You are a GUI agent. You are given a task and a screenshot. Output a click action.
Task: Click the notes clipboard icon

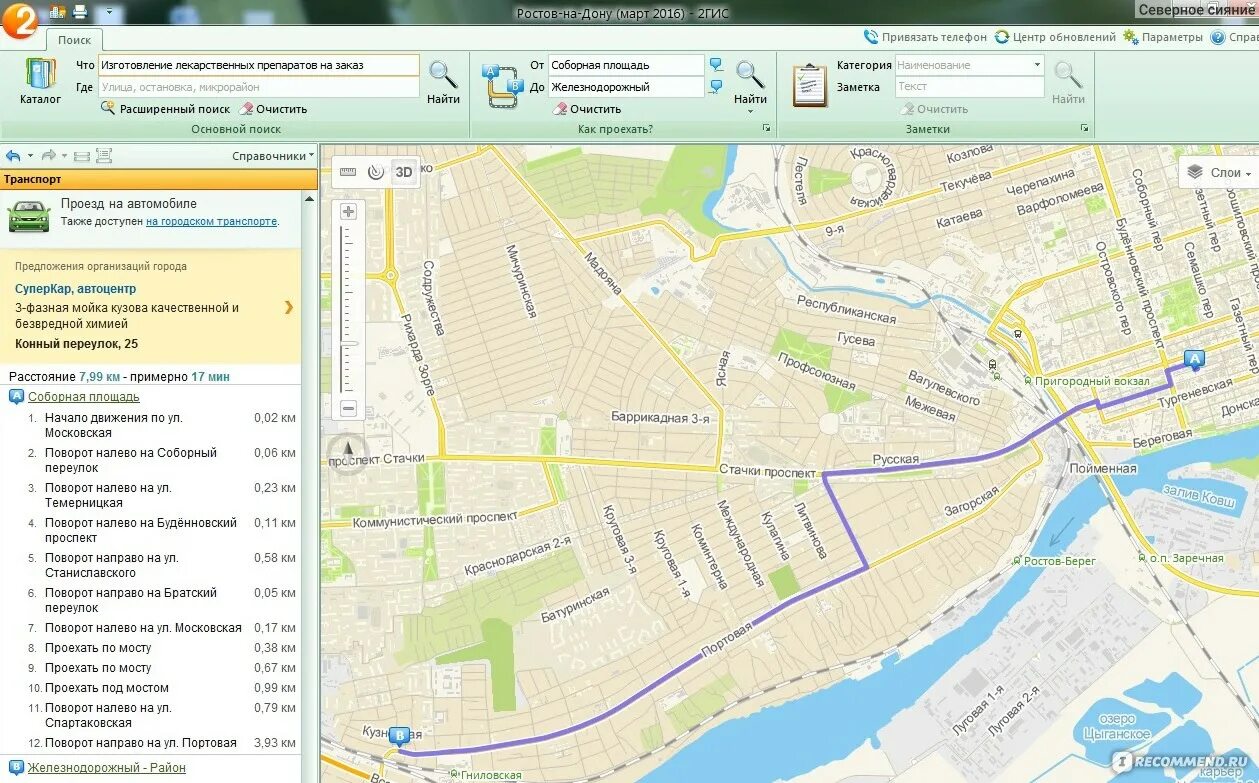tap(810, 85)
